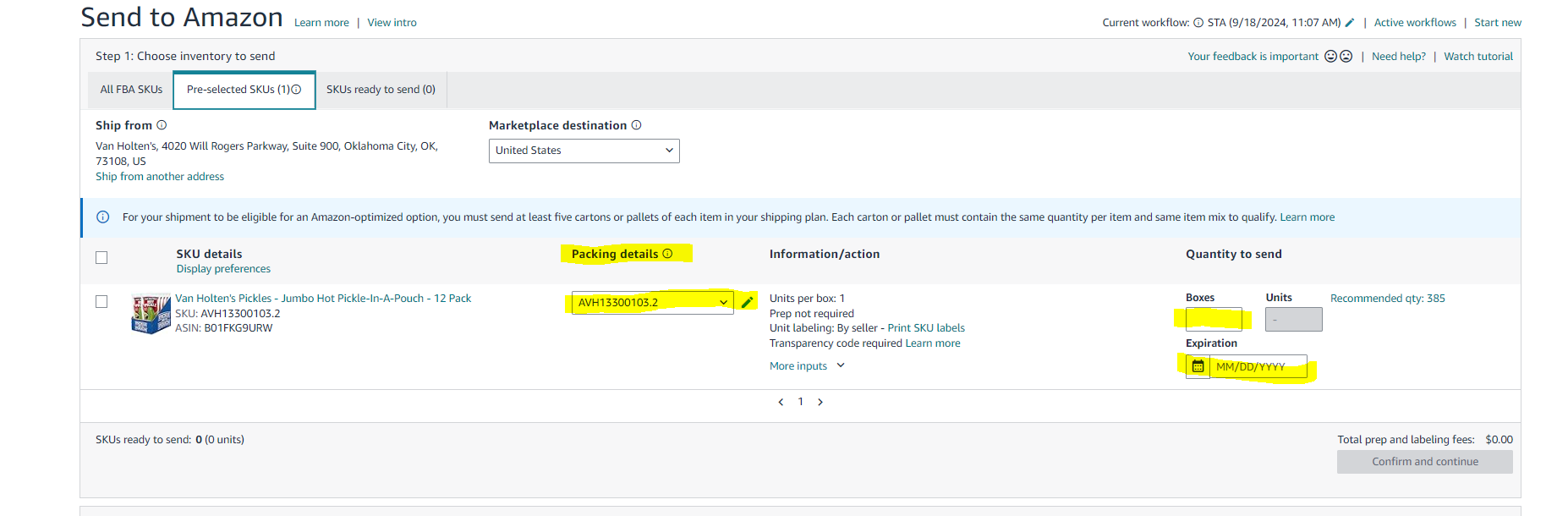Click the pencil icon next to current workflow name
This screenshot has width=1568, height=516.
coord(1350,23)
